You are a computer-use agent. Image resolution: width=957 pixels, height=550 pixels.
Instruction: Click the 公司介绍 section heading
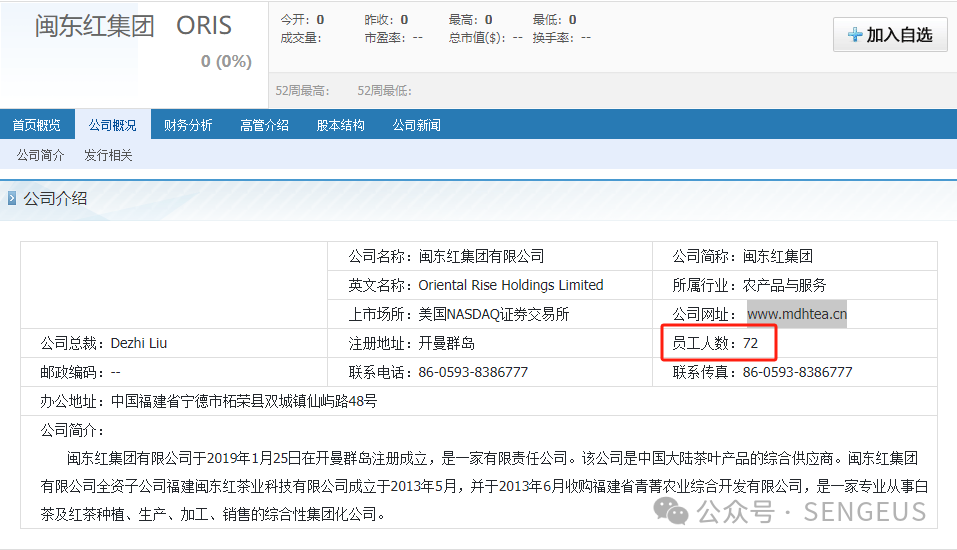(55, 198)
